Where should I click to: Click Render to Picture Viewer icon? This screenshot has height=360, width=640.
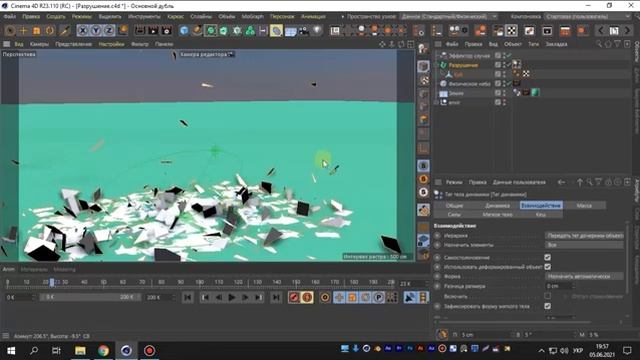point(153,31)
